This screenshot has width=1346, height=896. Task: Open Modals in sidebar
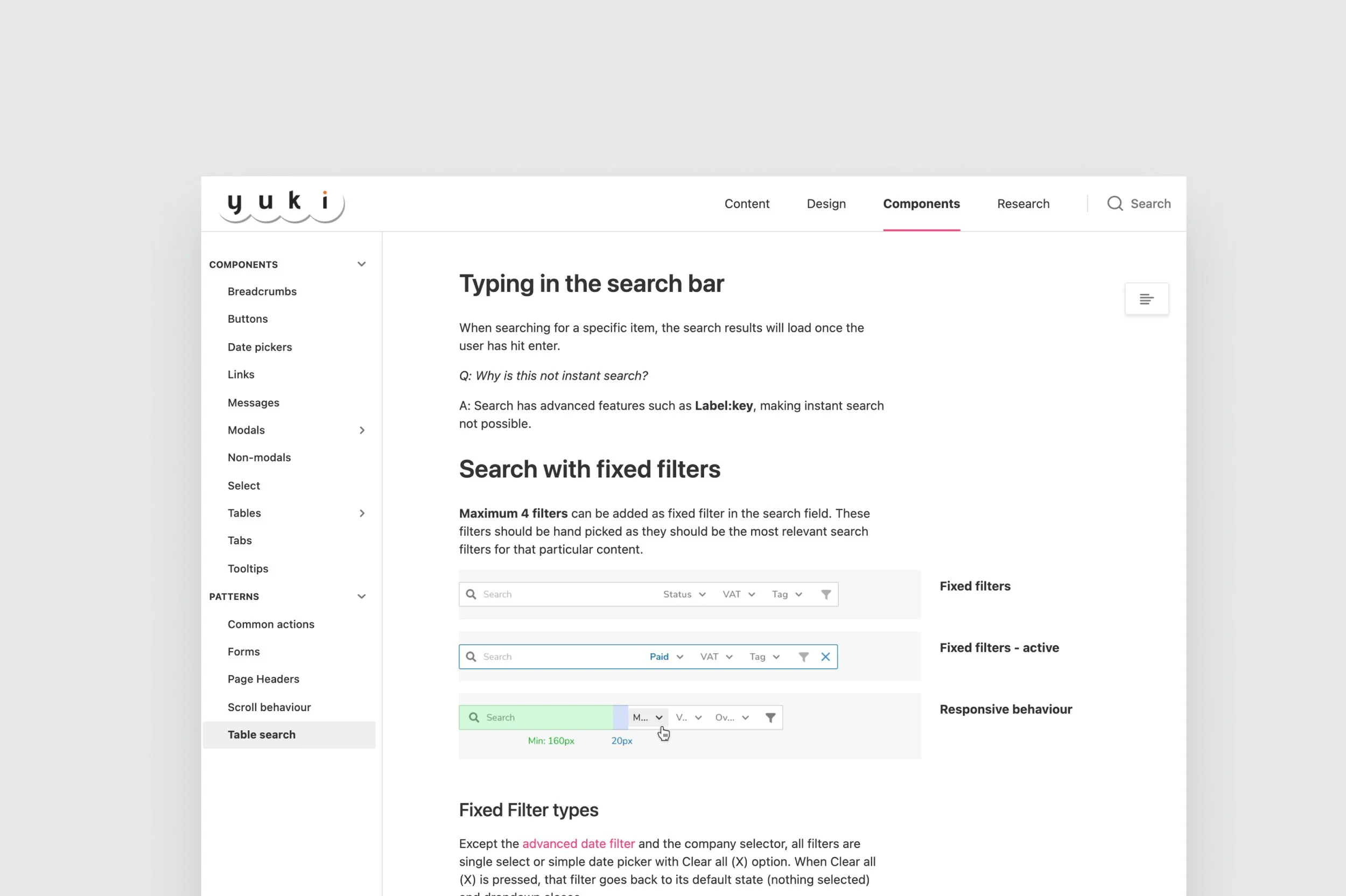(x=246, y=431)
